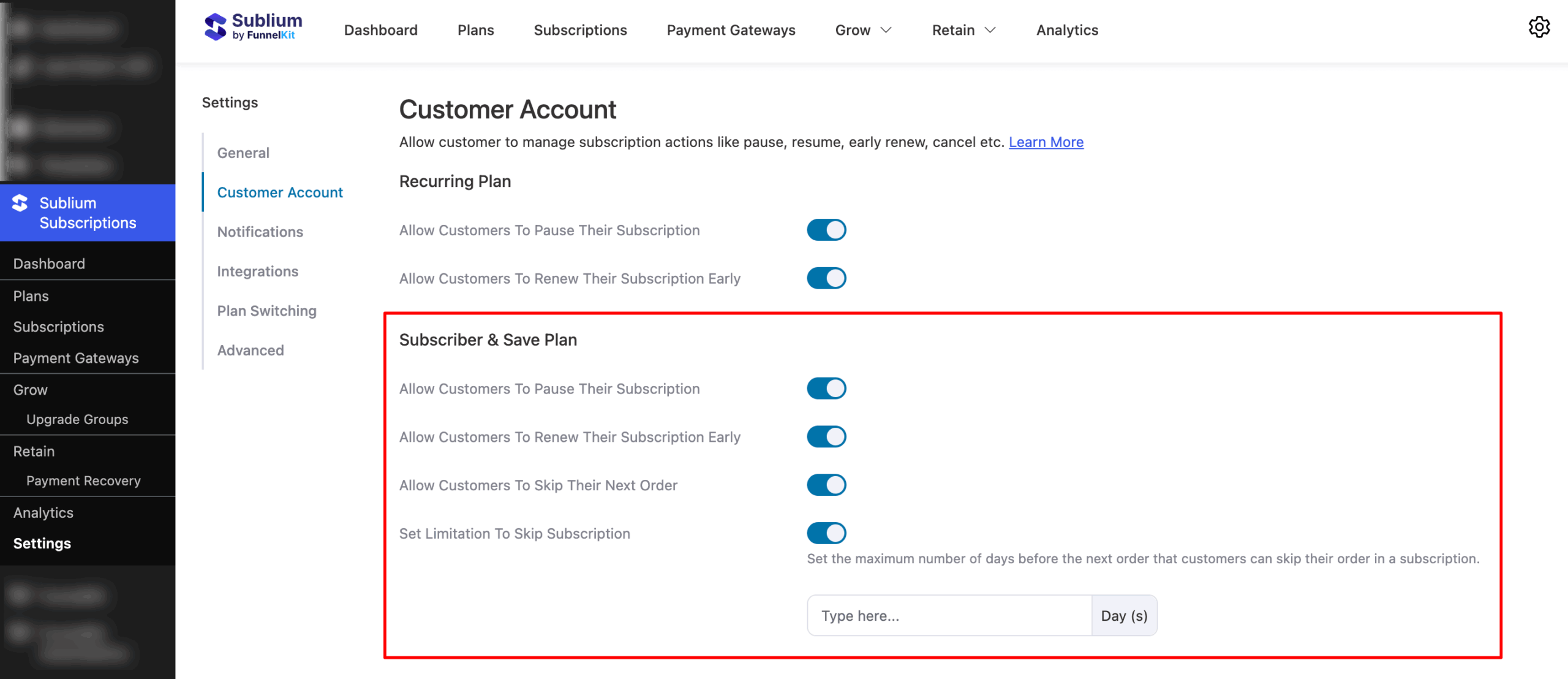Turn off Set Limitation To Skip Subscription
Screen dimensions: 1568x679
(826, 533)
